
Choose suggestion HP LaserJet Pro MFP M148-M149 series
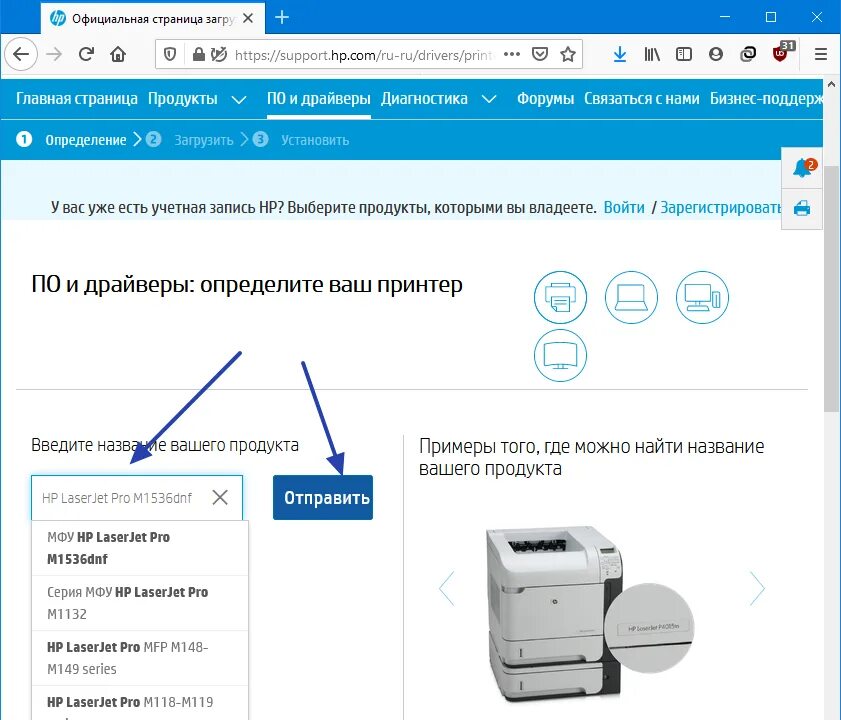point(140,658)
